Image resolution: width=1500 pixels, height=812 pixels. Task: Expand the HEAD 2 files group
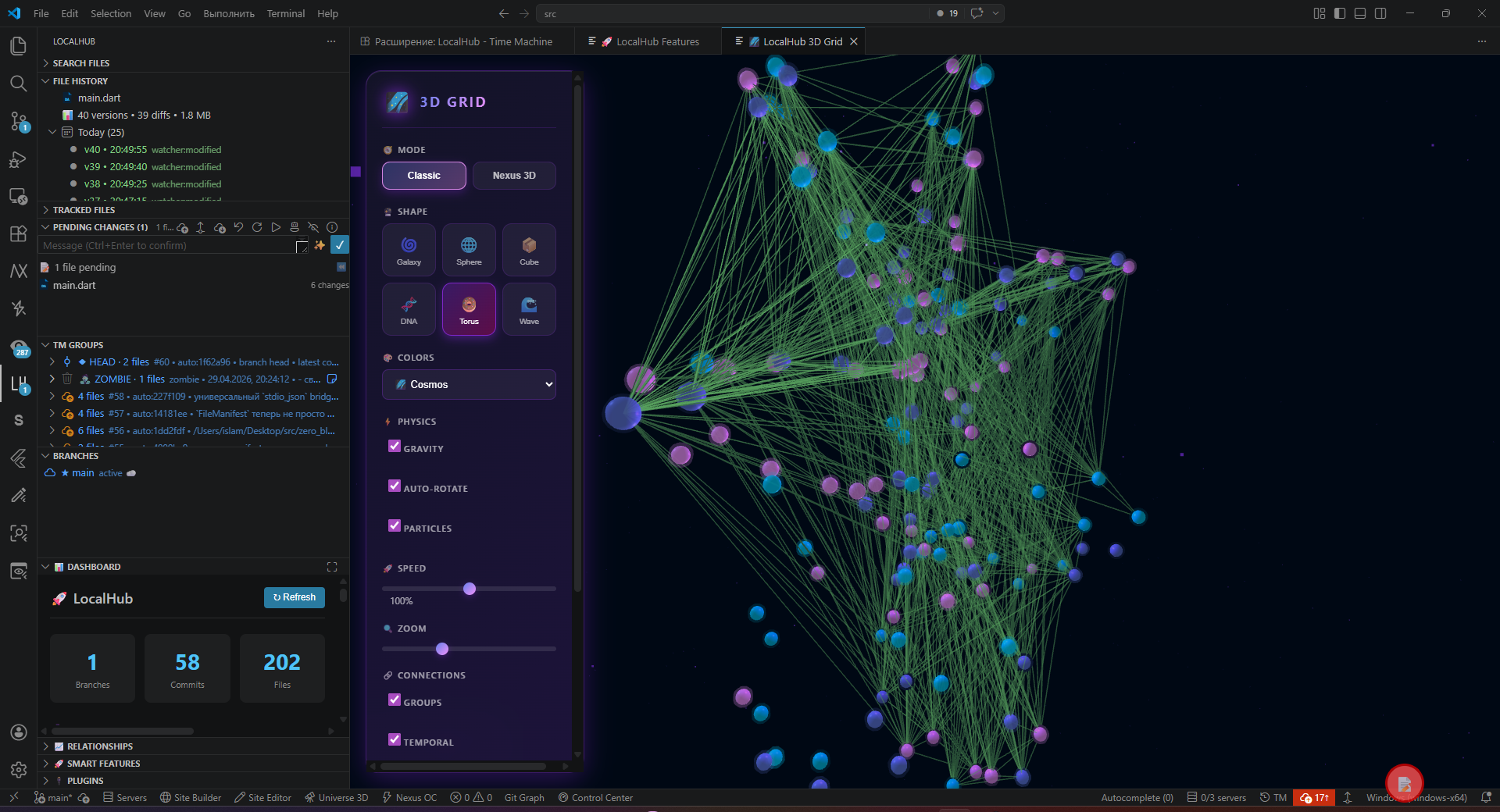click(193, 362)
